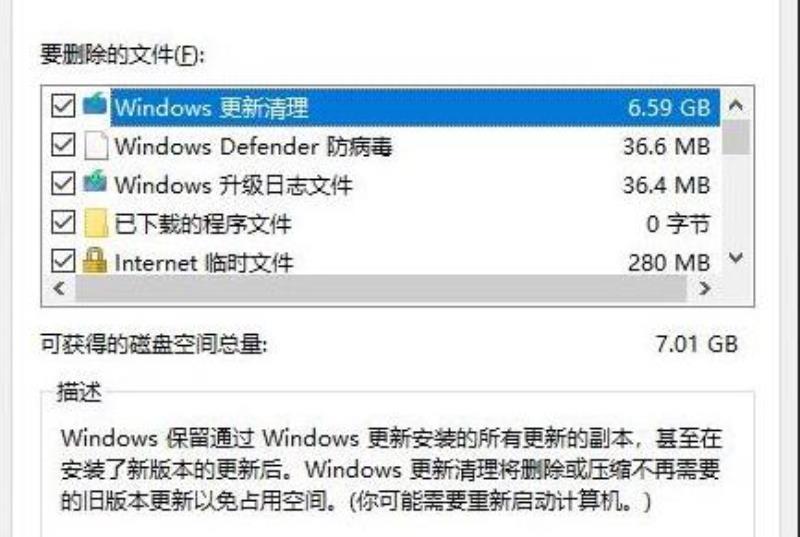This screenshot has height=537, width=800.
Task: Click the horizontal scroll right arrow
Action: 705,289
